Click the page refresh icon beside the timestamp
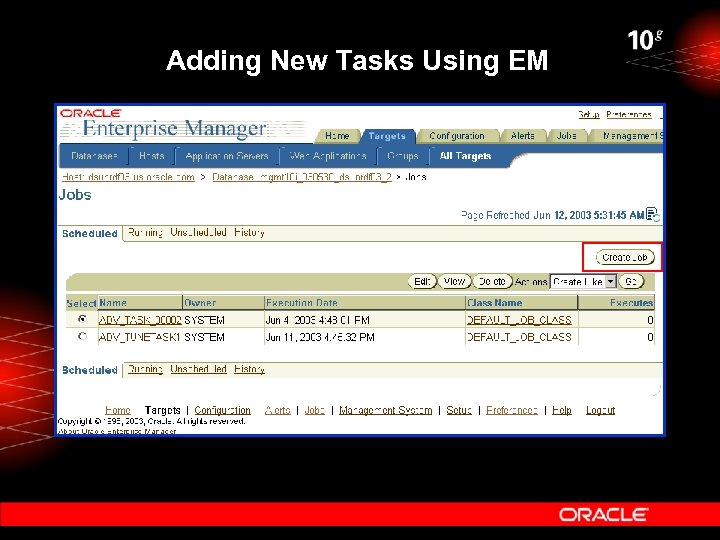Image resolution: width=720 pixels, height=540 pixels. pos(652,214)
